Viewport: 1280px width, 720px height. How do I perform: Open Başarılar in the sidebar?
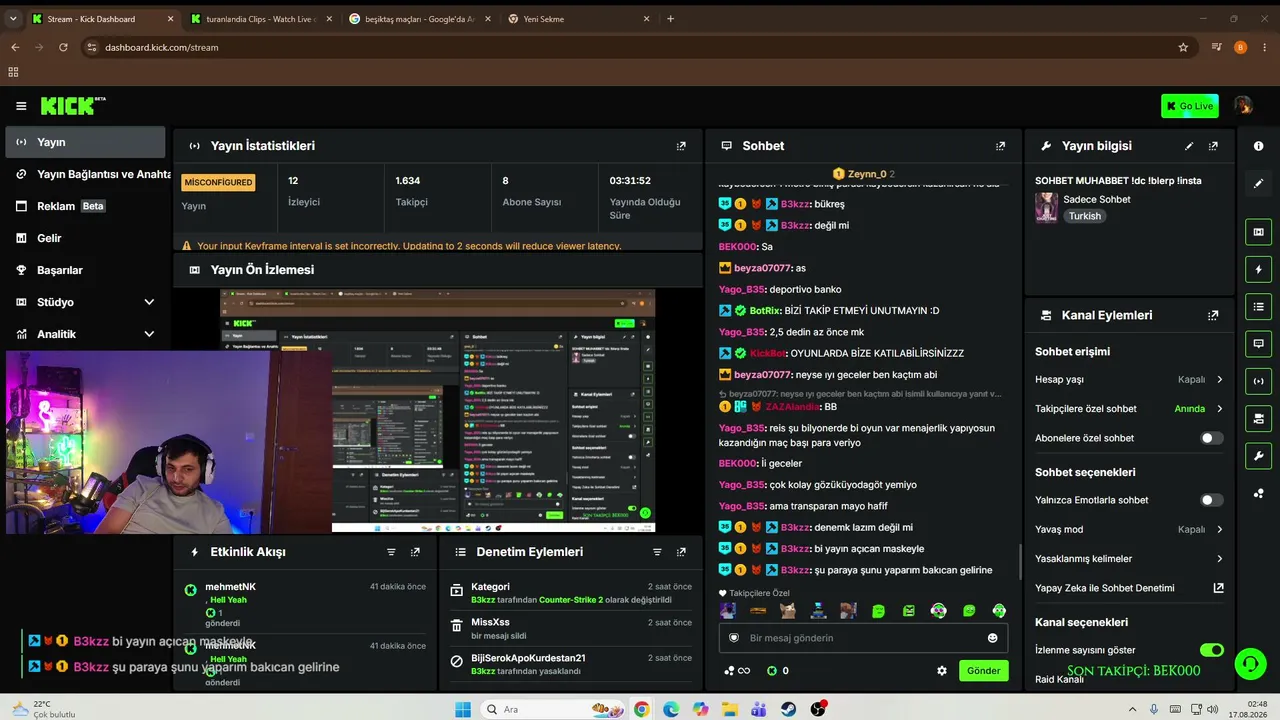point(85,270)
